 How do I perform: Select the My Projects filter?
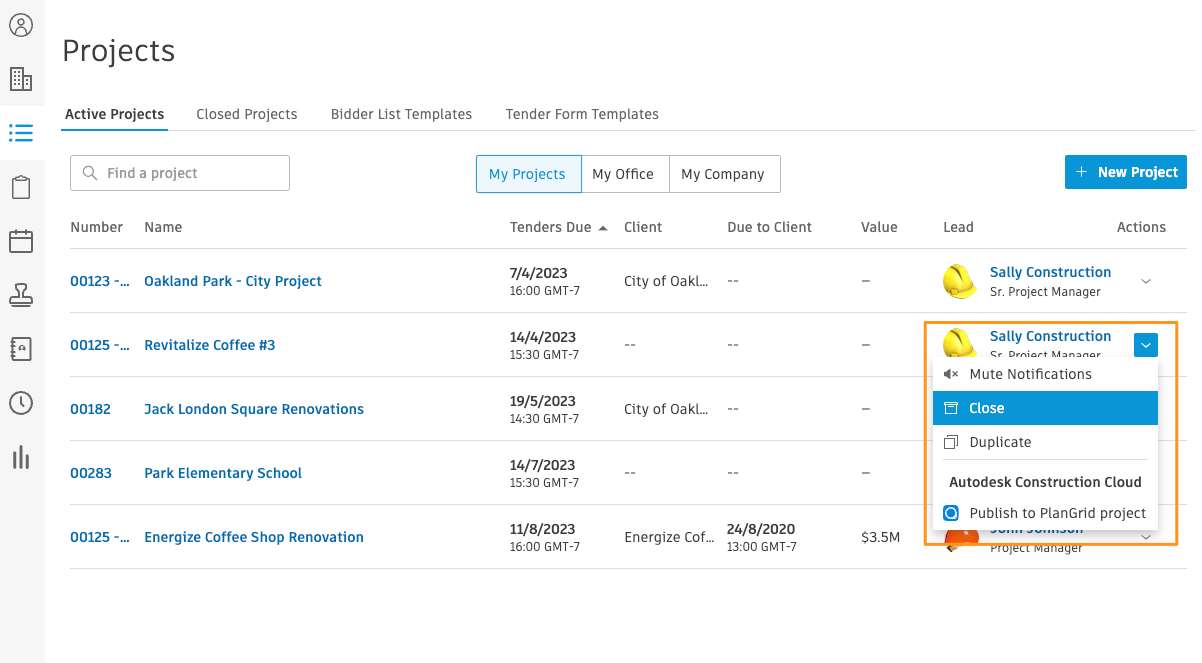click(527, 174)
